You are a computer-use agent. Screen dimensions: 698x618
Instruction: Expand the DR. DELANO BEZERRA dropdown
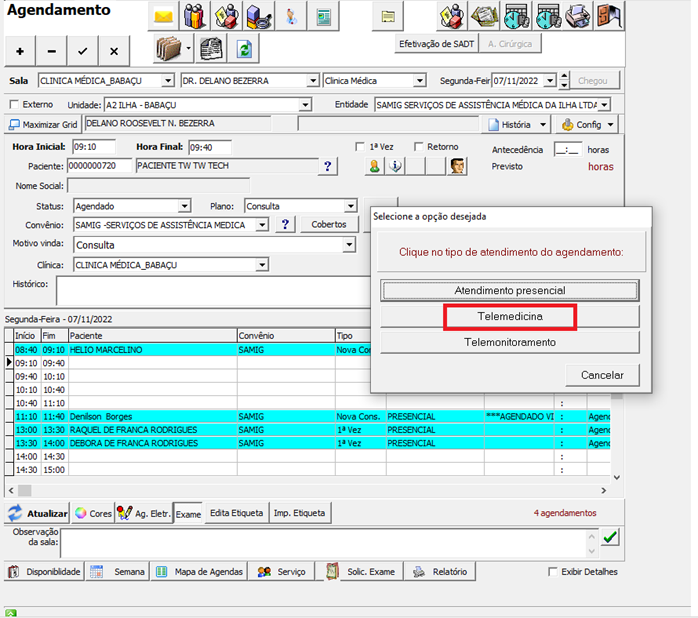click(313, 81)
